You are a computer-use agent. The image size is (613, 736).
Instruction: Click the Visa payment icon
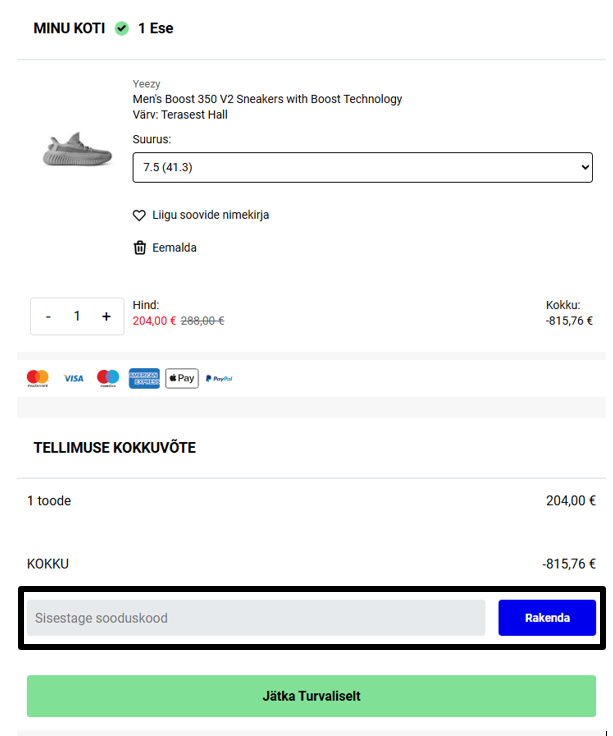click(74, 378)
